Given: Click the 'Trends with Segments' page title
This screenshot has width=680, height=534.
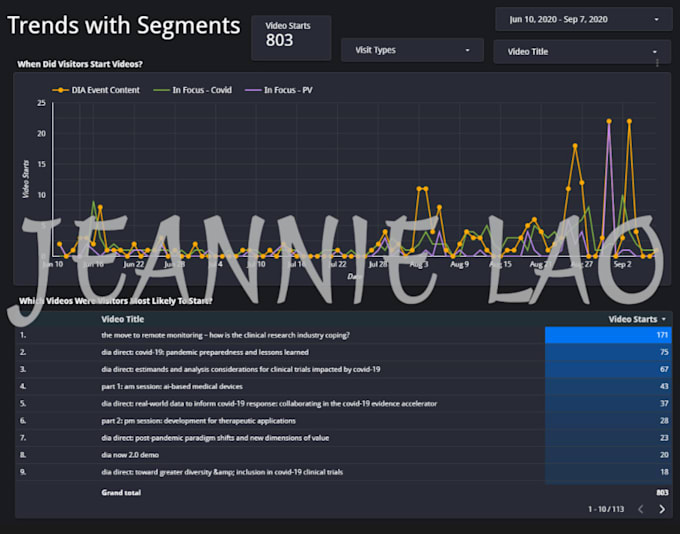Looking at the screenshot, I should (124, 25).
